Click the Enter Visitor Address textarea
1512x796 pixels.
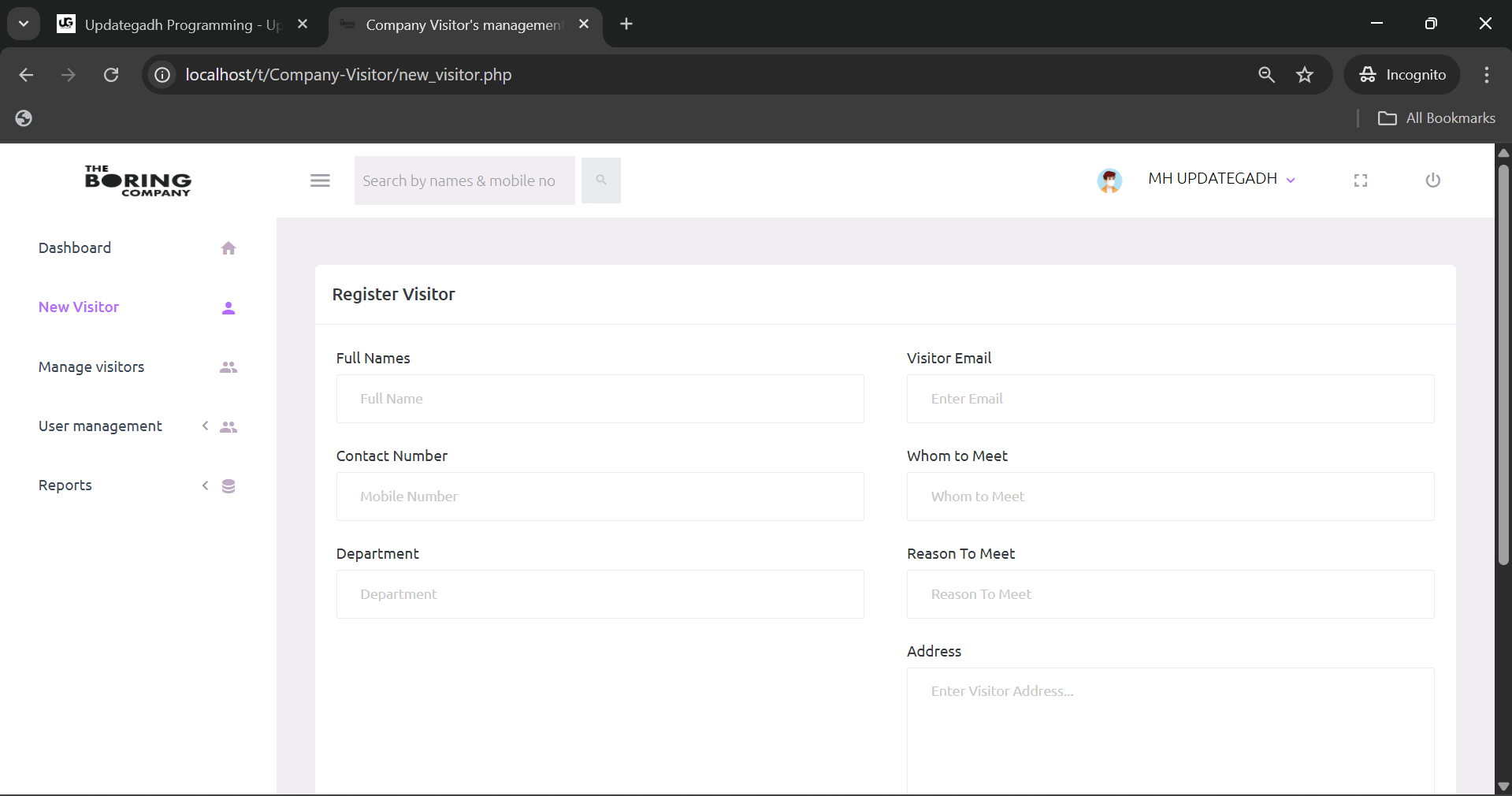tap(1170, 729)
